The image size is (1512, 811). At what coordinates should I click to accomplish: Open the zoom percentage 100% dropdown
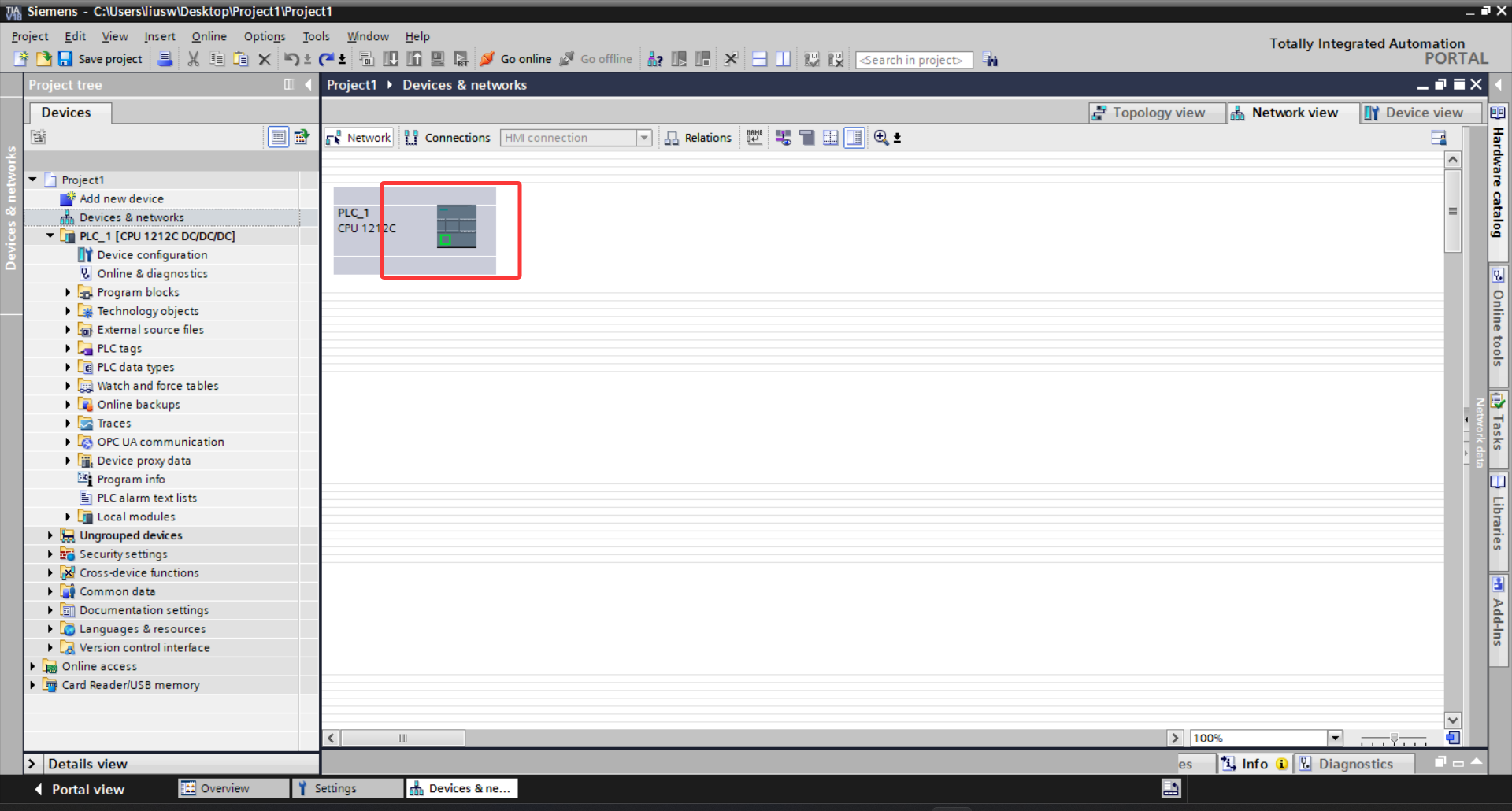1335,738
